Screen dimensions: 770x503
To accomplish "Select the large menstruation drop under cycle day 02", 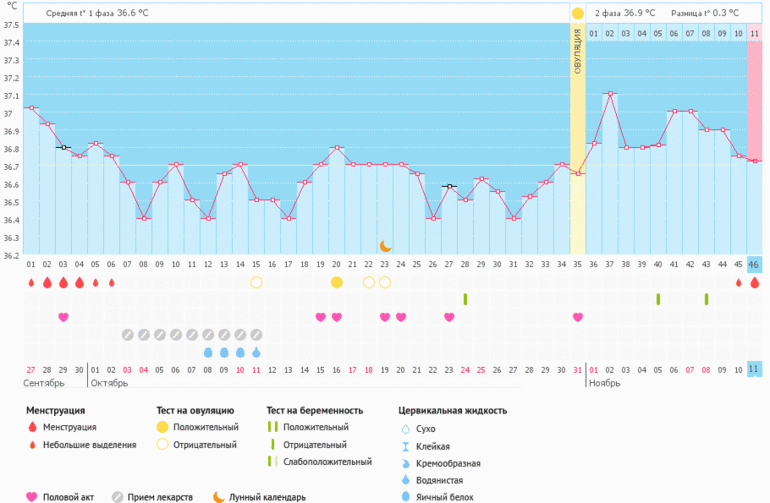I will click(x=47, y=282).
